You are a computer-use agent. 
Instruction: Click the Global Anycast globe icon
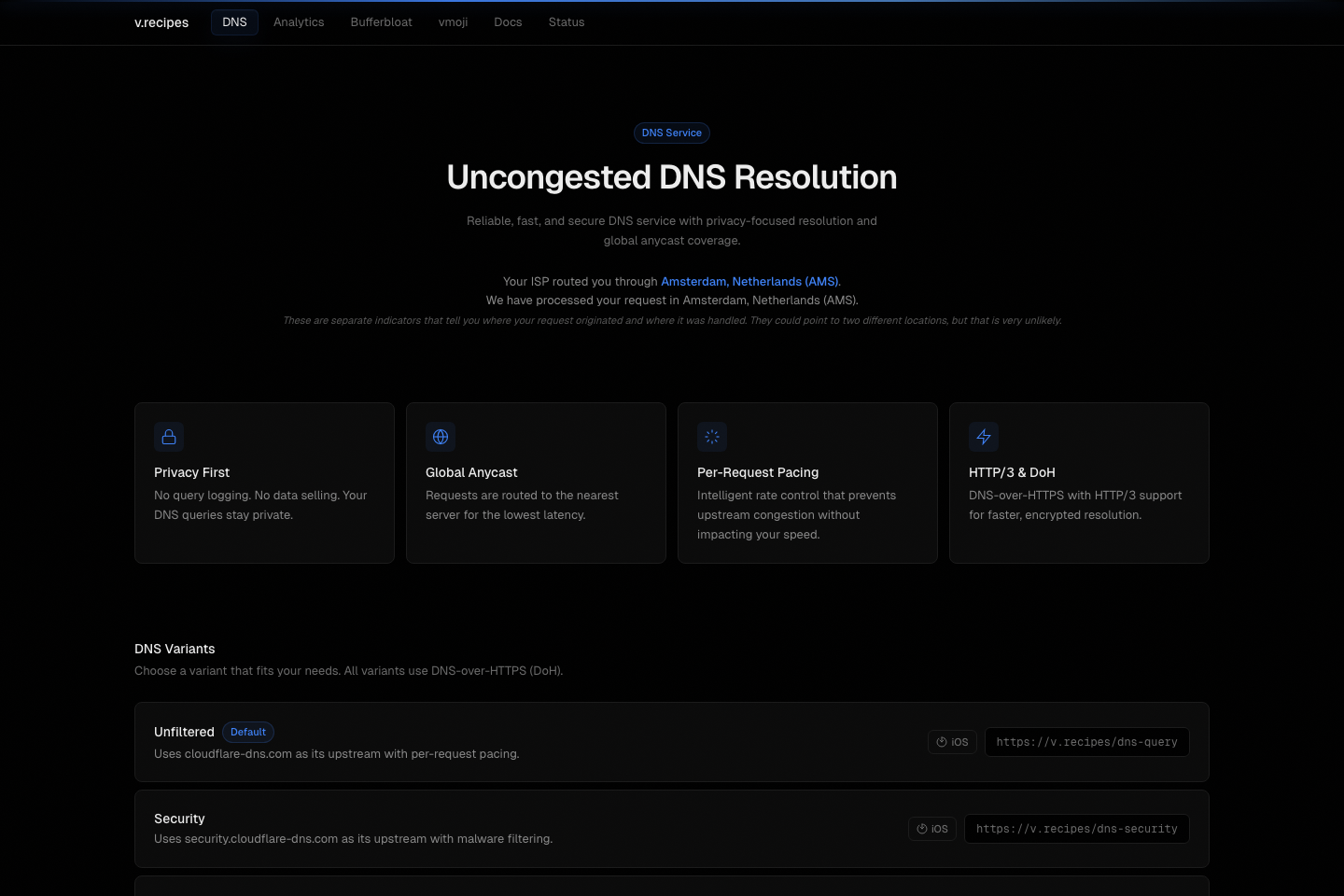[441, 437]
